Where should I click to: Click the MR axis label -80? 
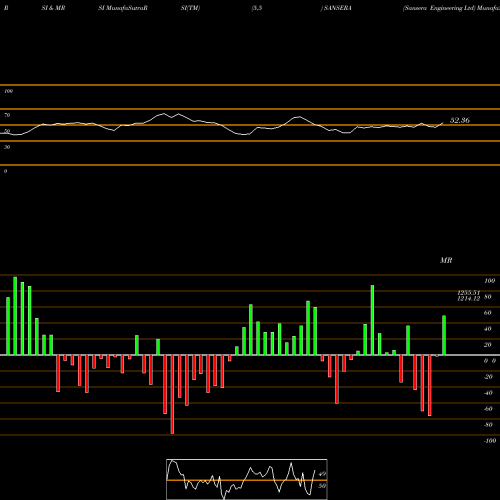click(x=488, y=425)
